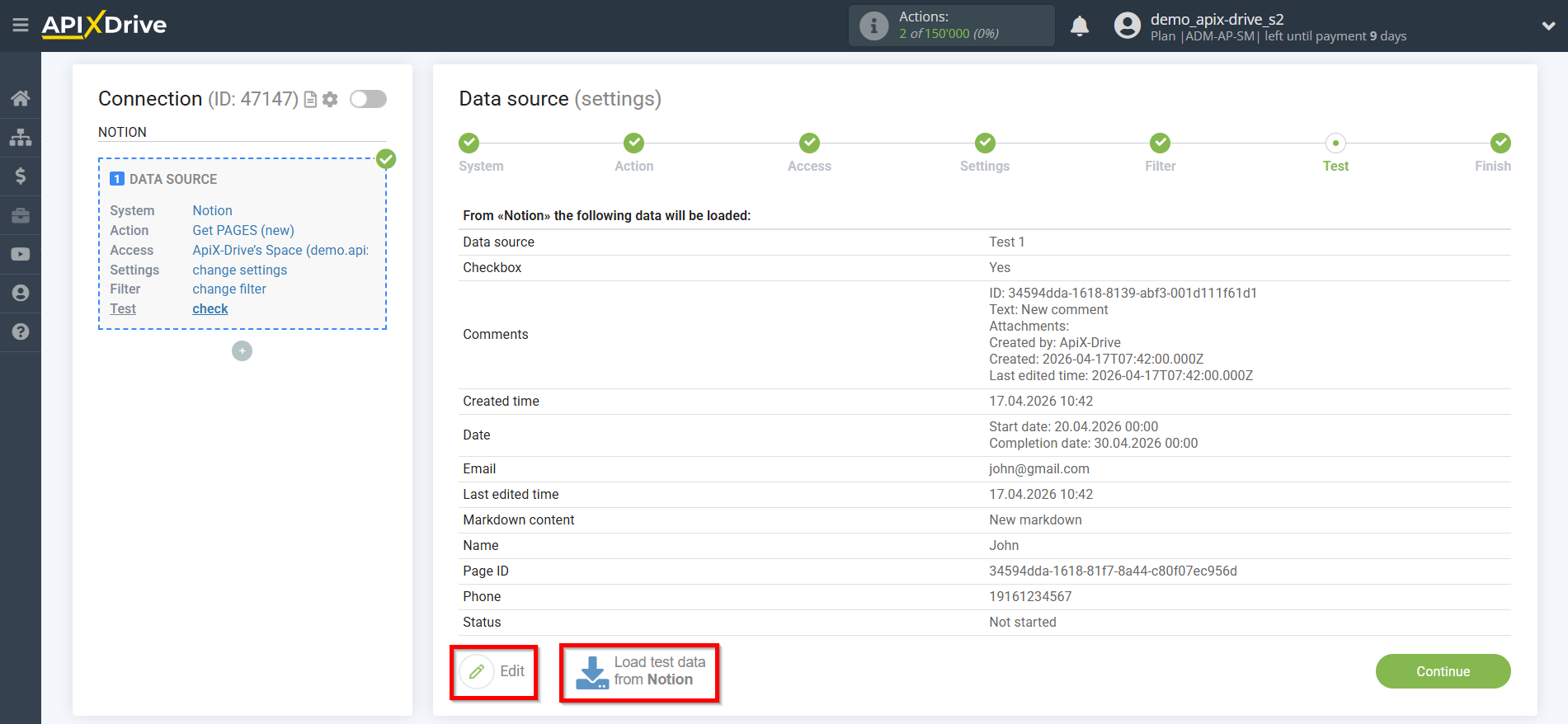Click the download test data icon
This screenshot has height=724, width=1568.
coord(591,672)
